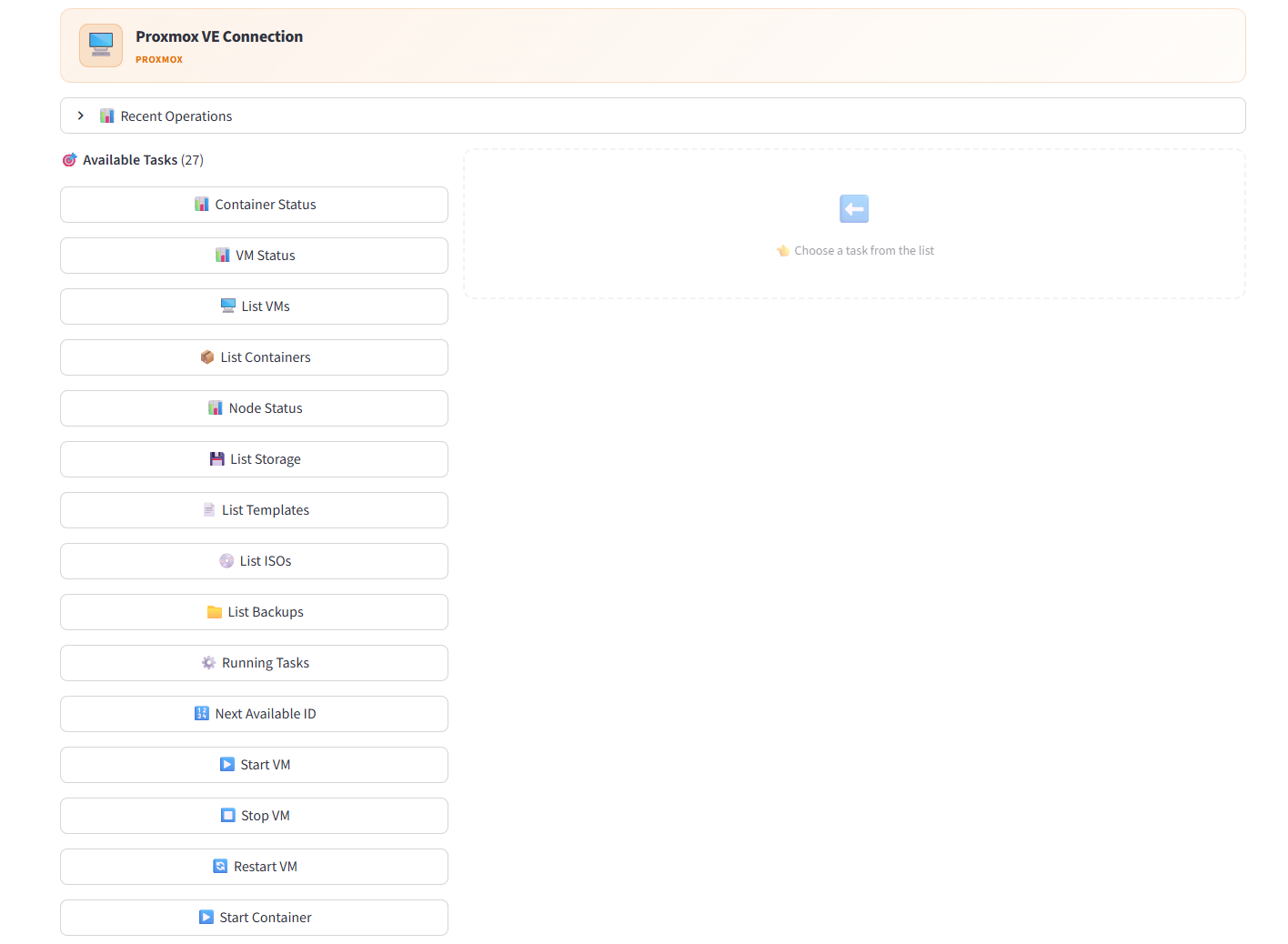
Task: Expand the Recent Operations chevron
Action: [81, 115]
